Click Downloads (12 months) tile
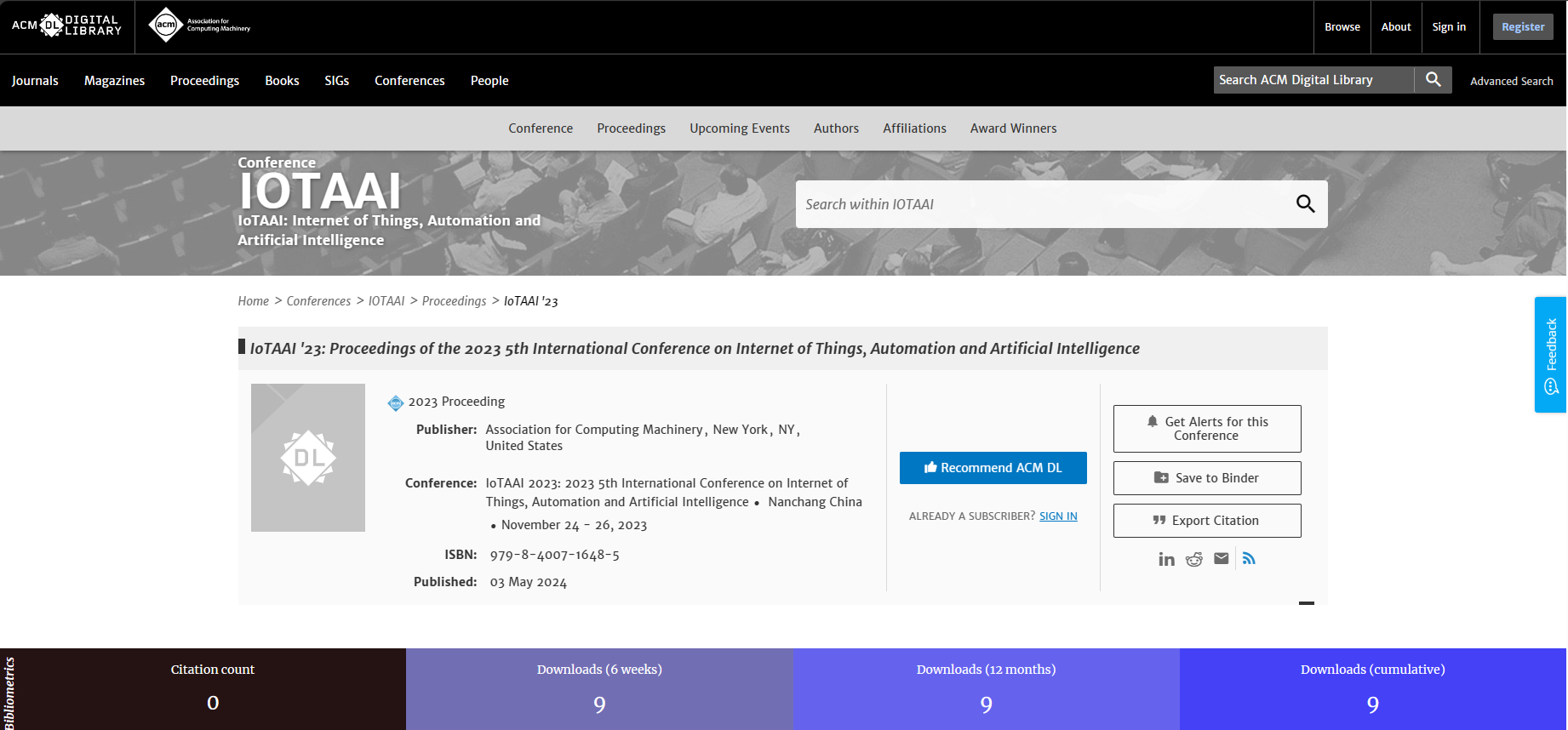The height and width of the screenshot is (730, 1568). [x=987, y=689]
